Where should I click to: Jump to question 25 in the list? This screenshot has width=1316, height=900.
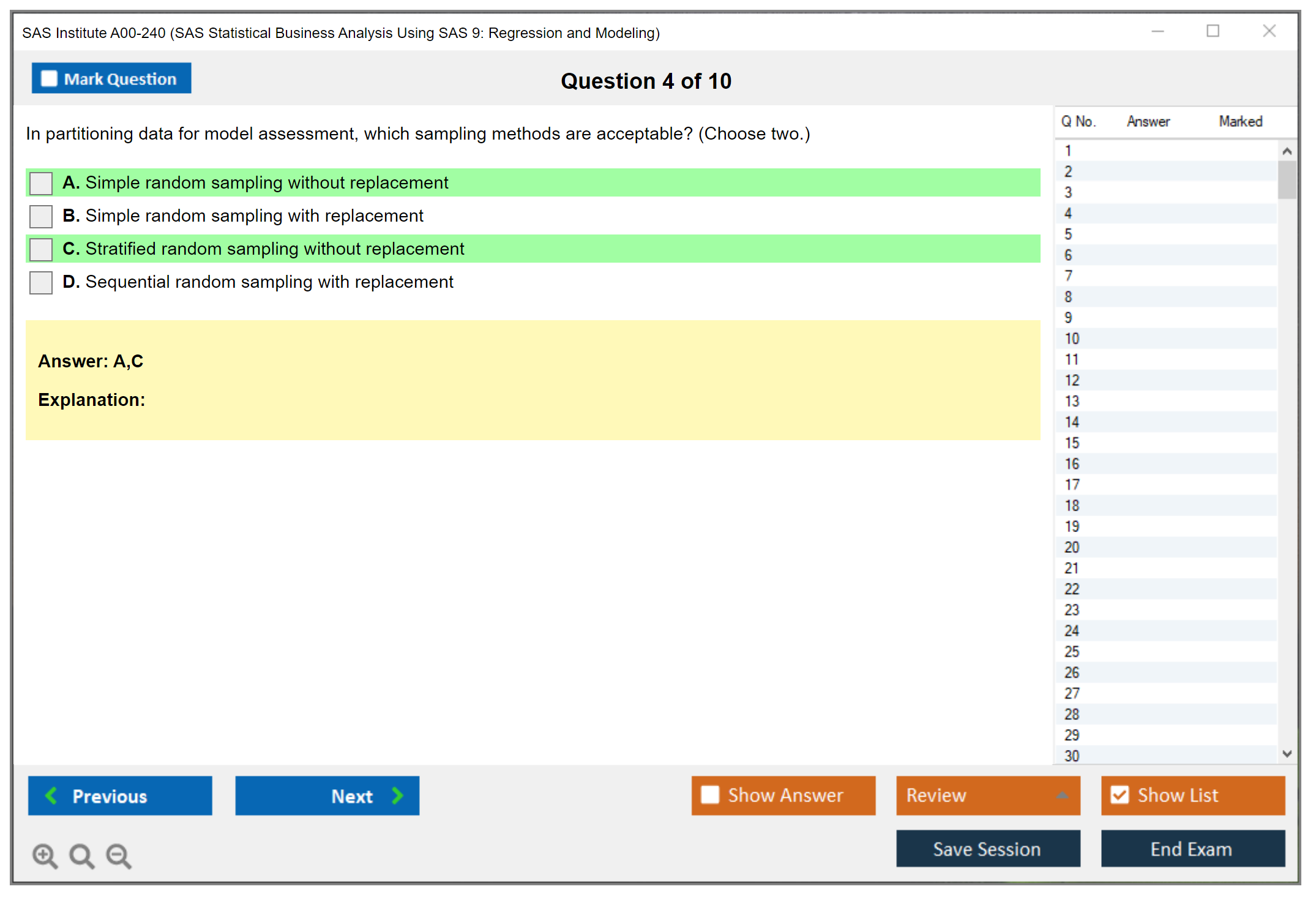pyautogui.click(x=1072, y=651)
